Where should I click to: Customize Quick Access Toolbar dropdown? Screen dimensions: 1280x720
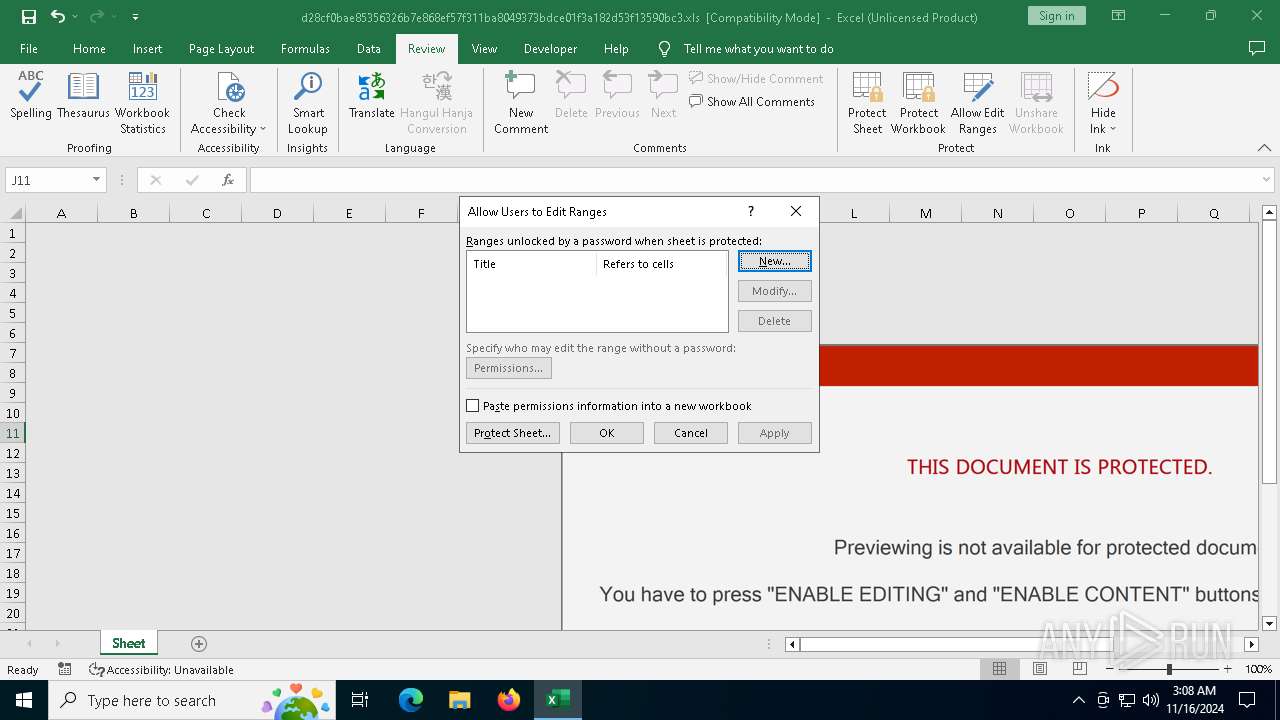tap(135, 17)
